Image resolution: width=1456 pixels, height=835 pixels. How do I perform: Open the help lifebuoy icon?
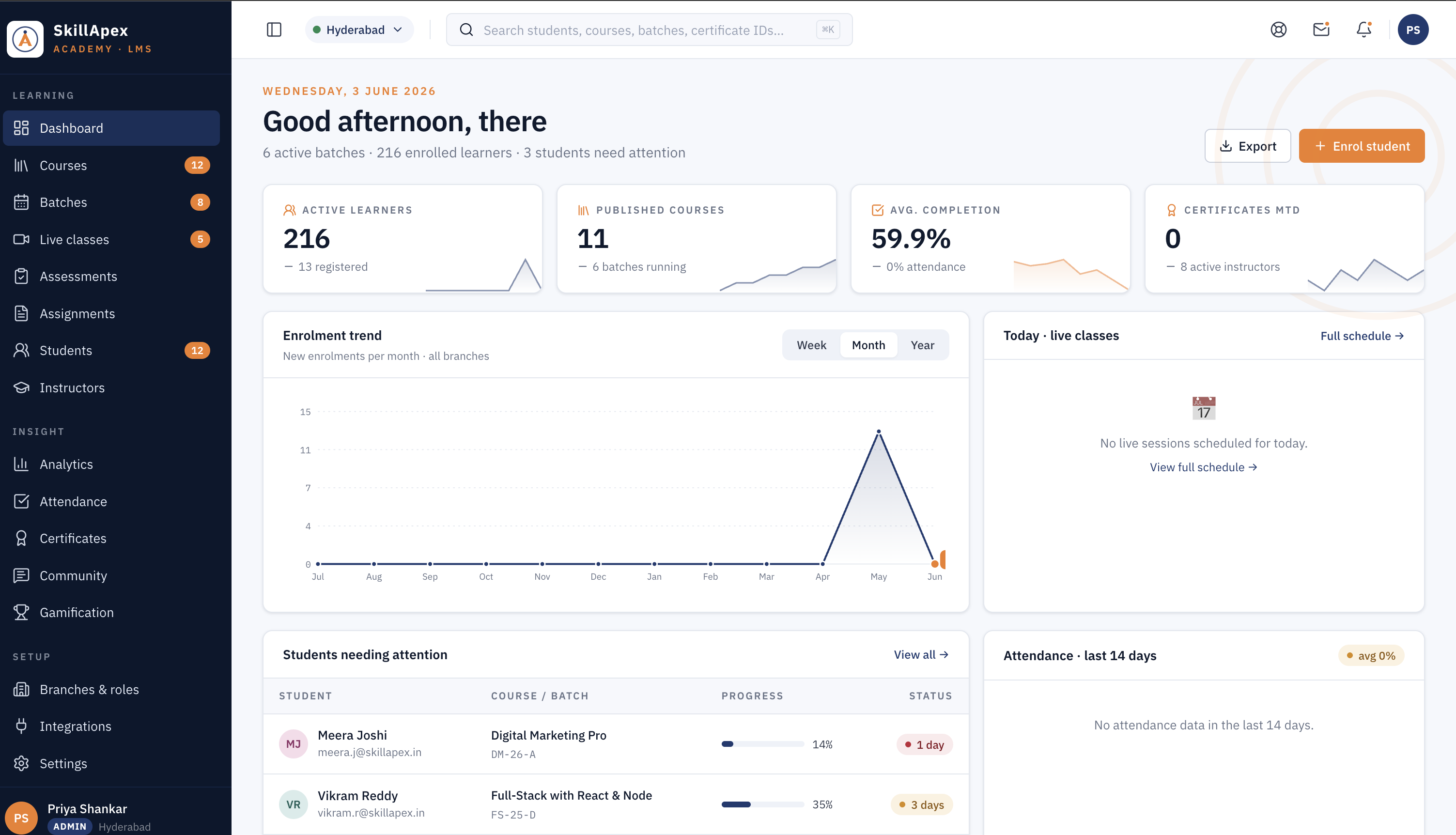1278,30
